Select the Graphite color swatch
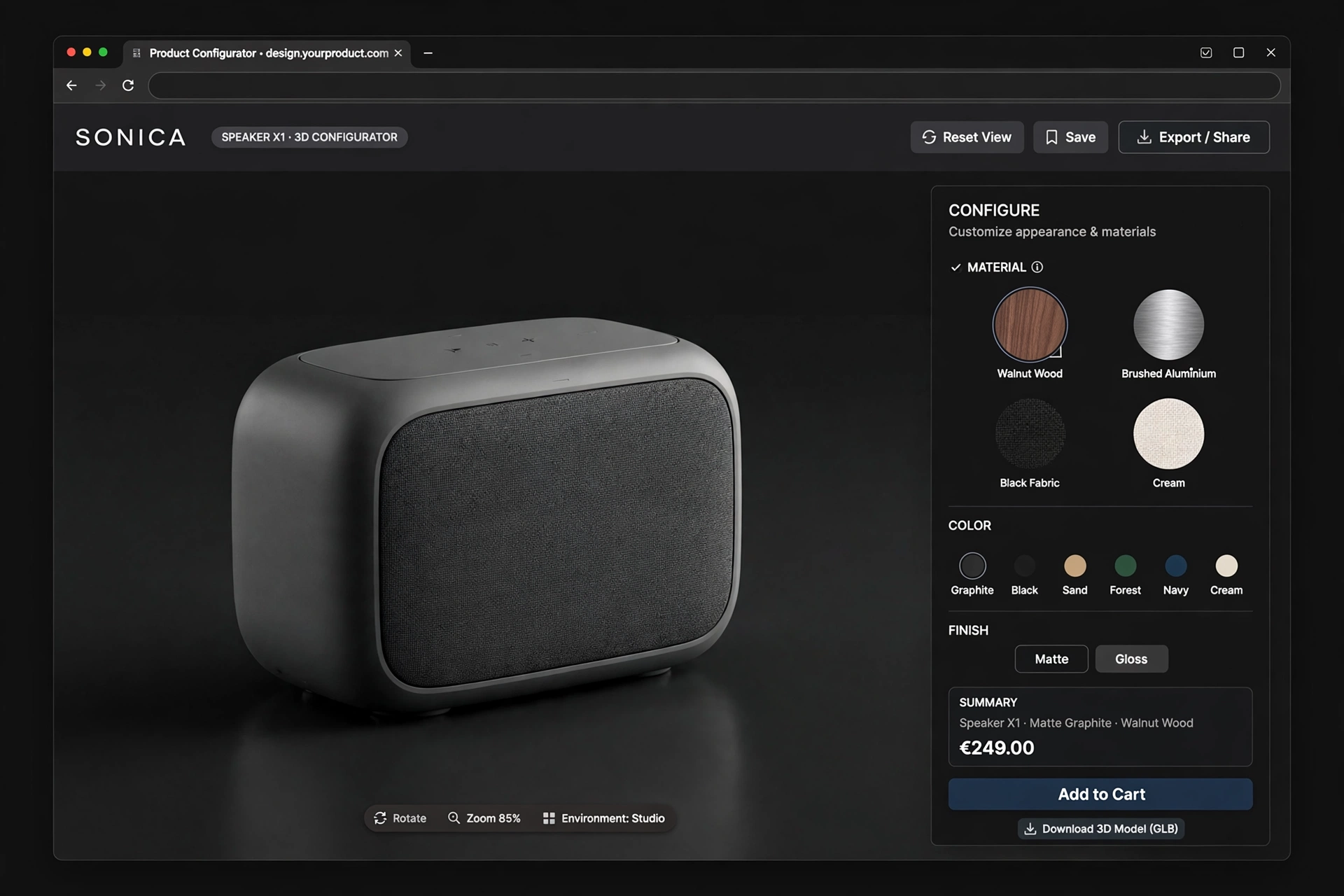This screenshot has height=896, width=1344. 972,566
